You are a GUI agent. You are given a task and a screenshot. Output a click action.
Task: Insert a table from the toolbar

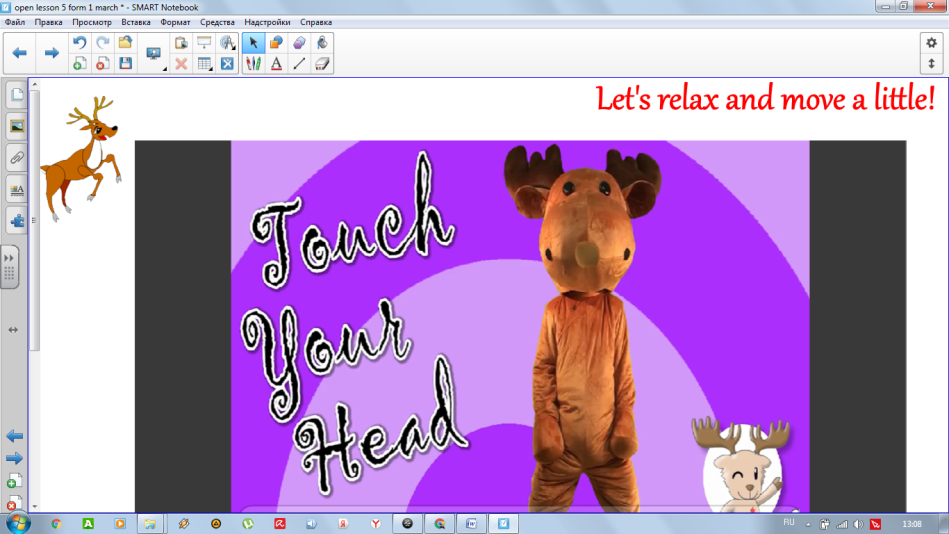coord(205,64)
